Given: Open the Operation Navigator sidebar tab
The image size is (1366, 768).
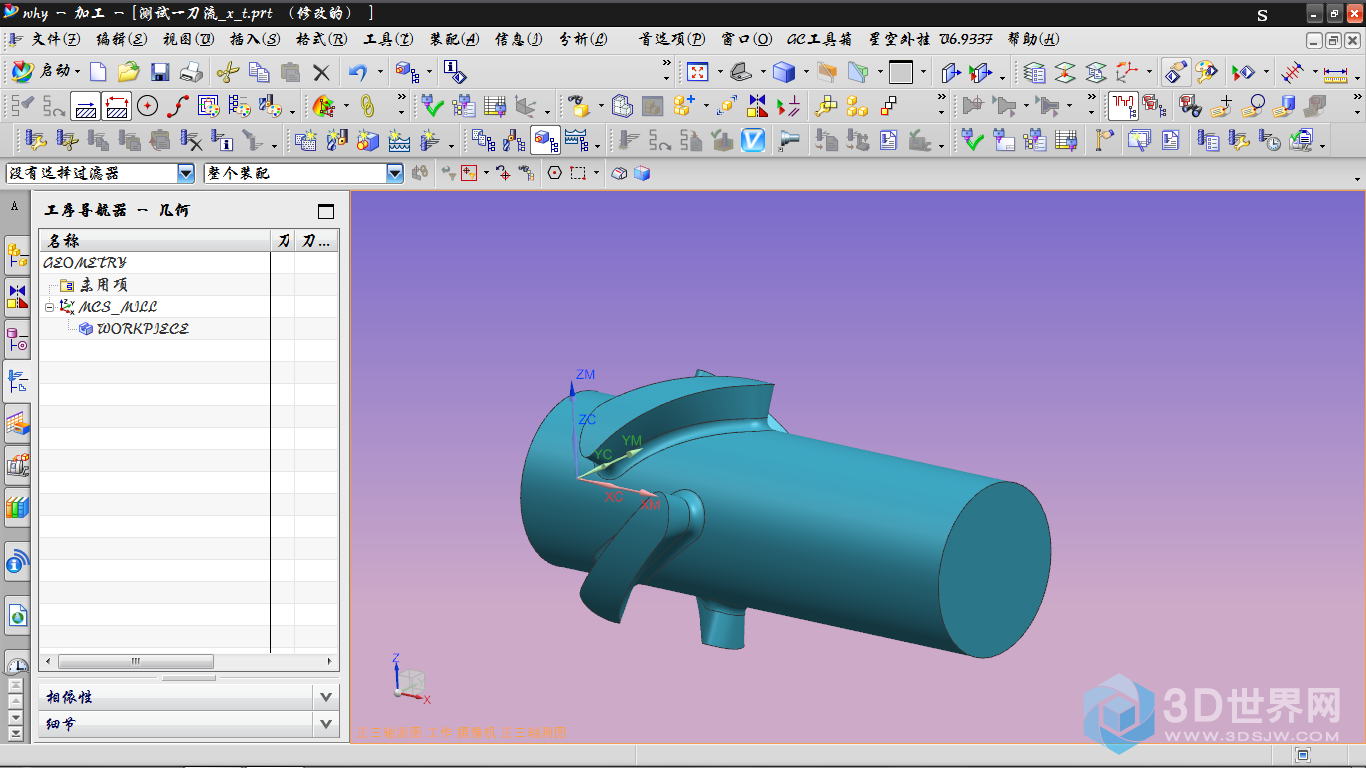Looking at the screenshot, I should (17, 381).
